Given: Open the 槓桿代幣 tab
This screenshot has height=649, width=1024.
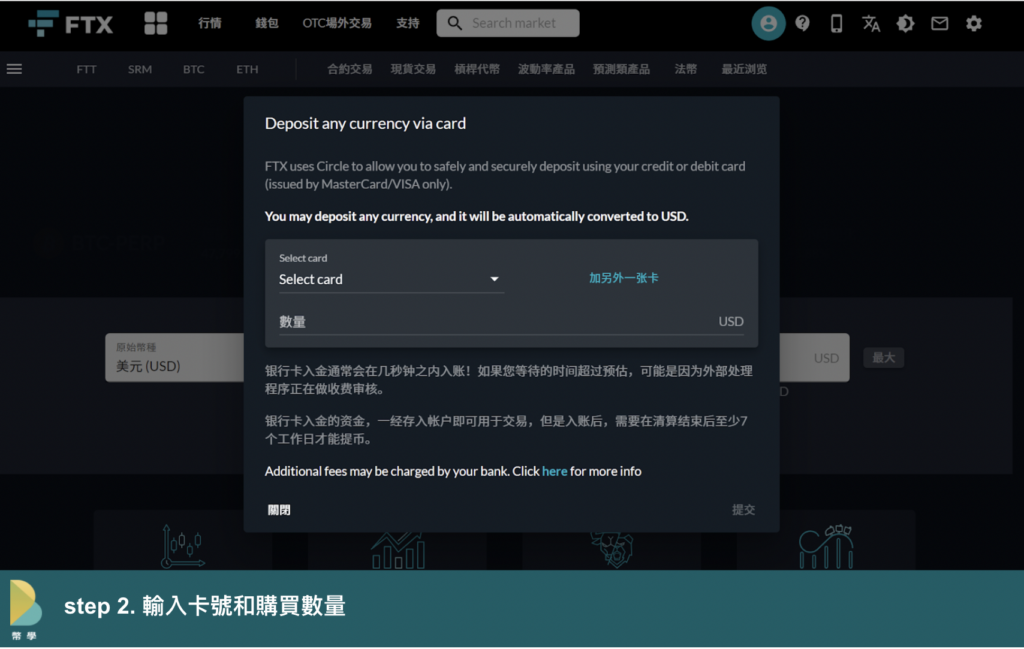Looking at the screenshot, I should (x=477, y=69).
